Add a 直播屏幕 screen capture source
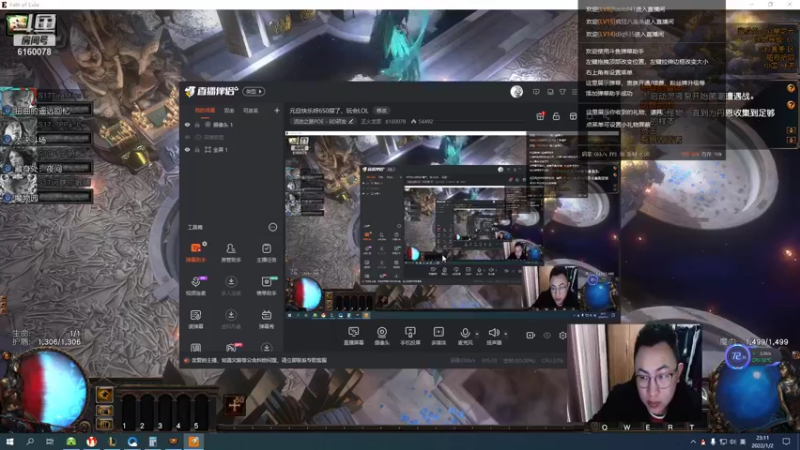Viewport: 800px width, 450px height. pyautogui.click(x=353, y=336)
